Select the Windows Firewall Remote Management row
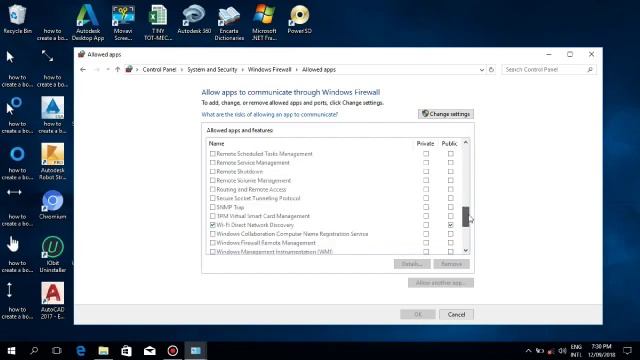640x360 pixels. pyautogui.click(x=334, y=243)
